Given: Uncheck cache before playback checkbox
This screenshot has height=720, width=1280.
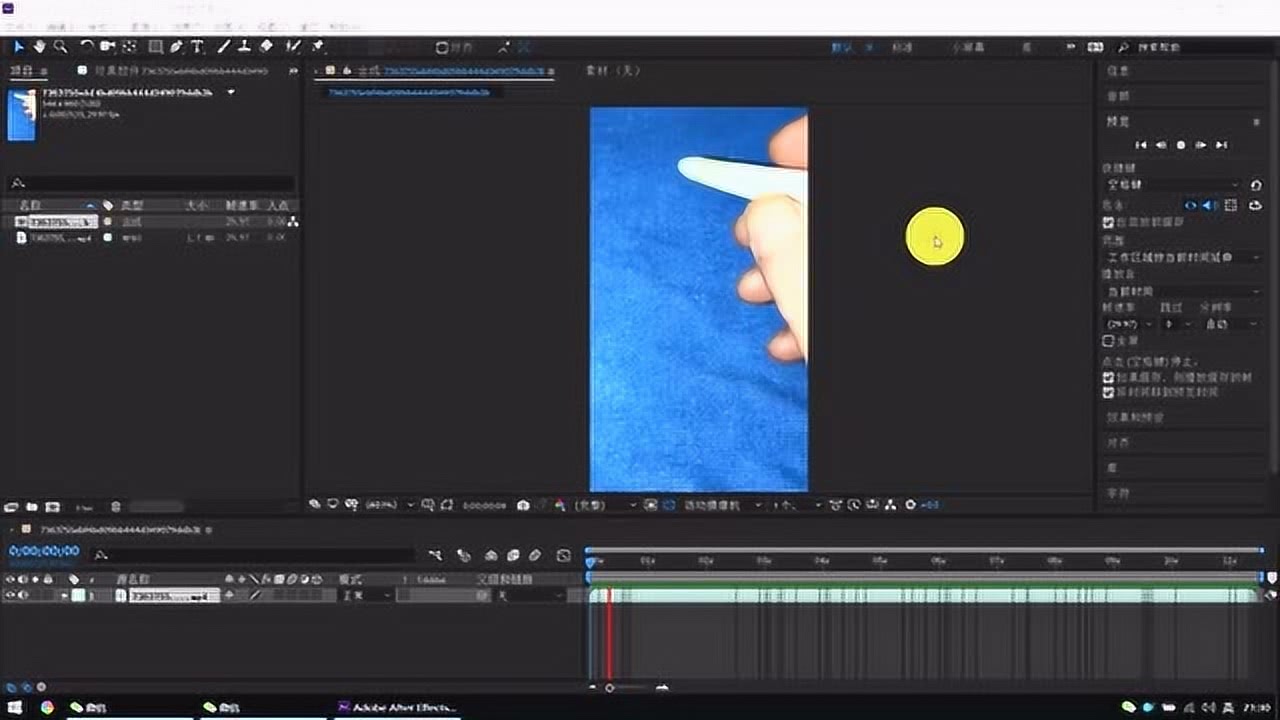Looking at the screenshot, I should [1108, 378].
